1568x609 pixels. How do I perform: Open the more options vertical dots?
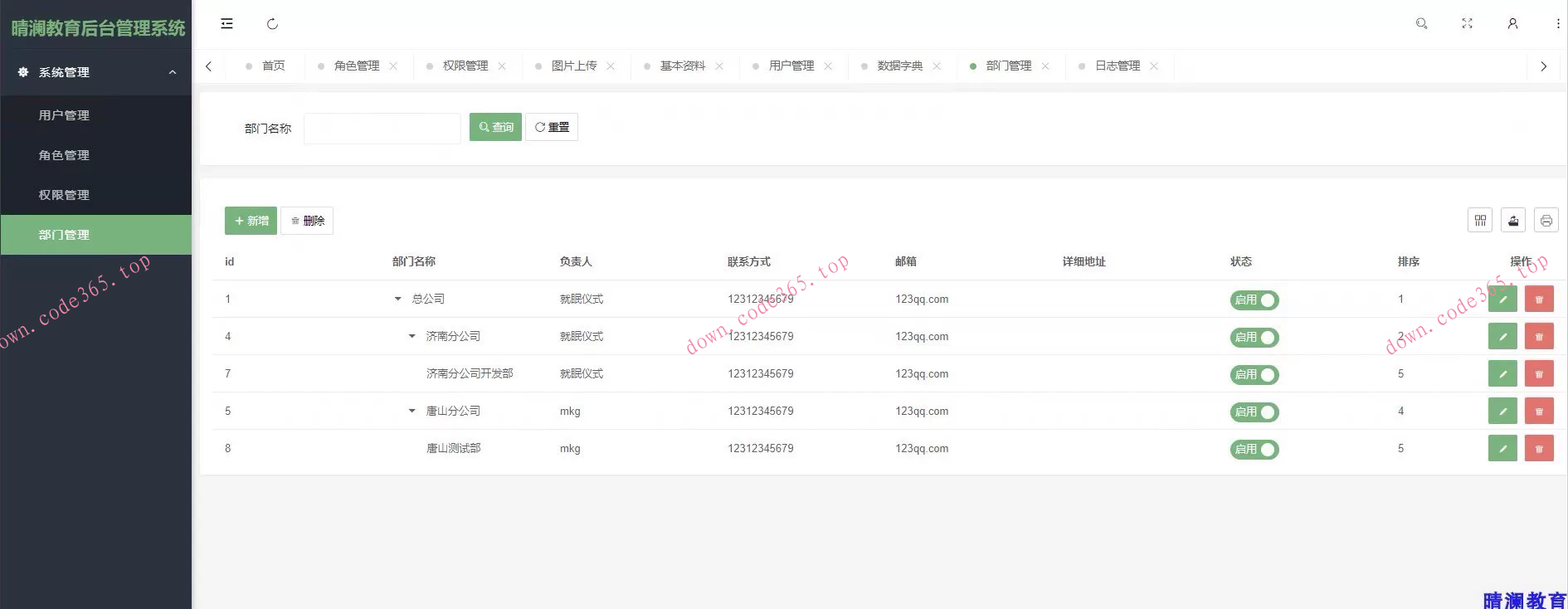pyautogui.click(x=1557, y=24)
